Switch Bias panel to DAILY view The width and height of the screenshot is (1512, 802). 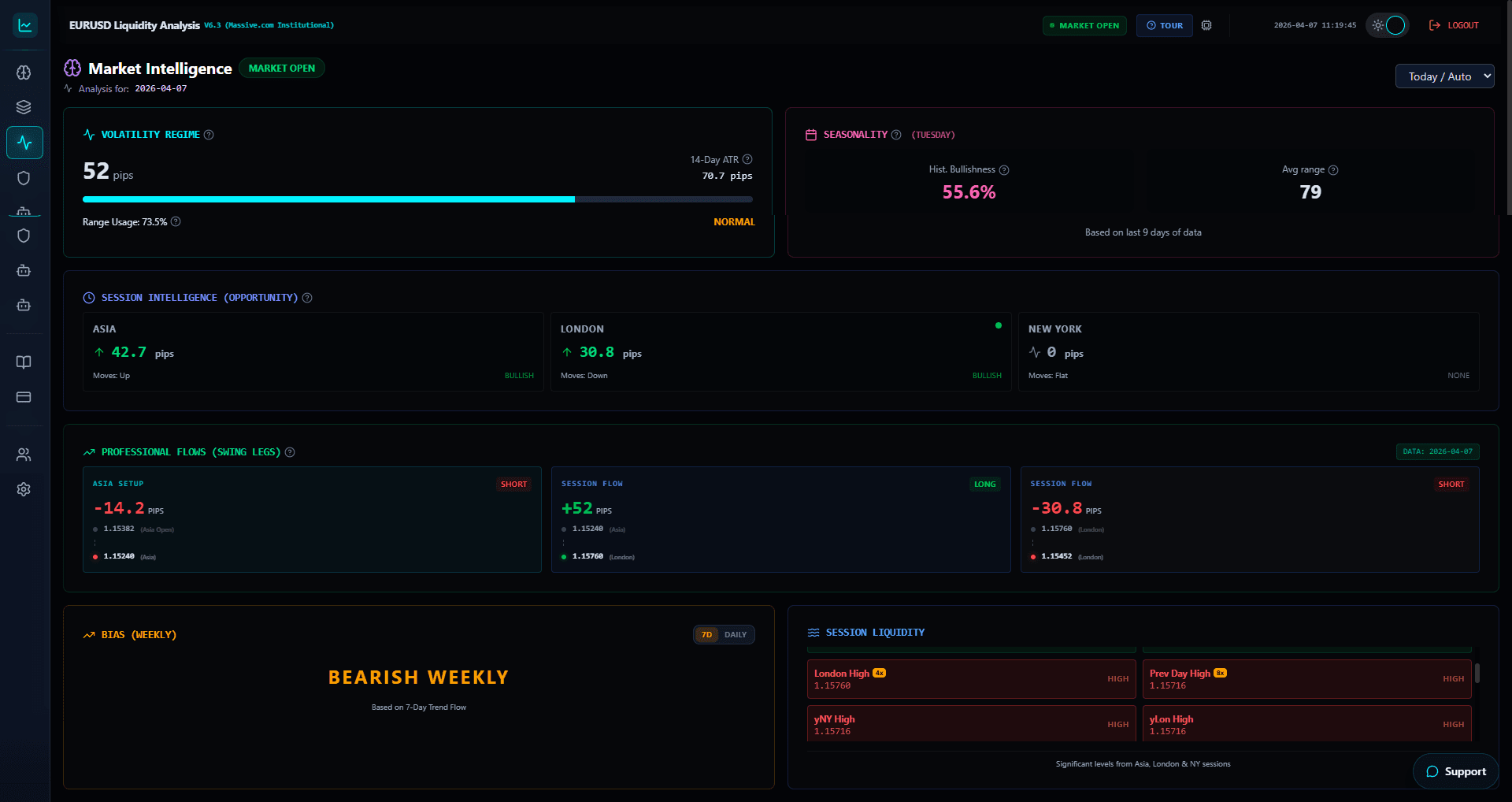736,634
